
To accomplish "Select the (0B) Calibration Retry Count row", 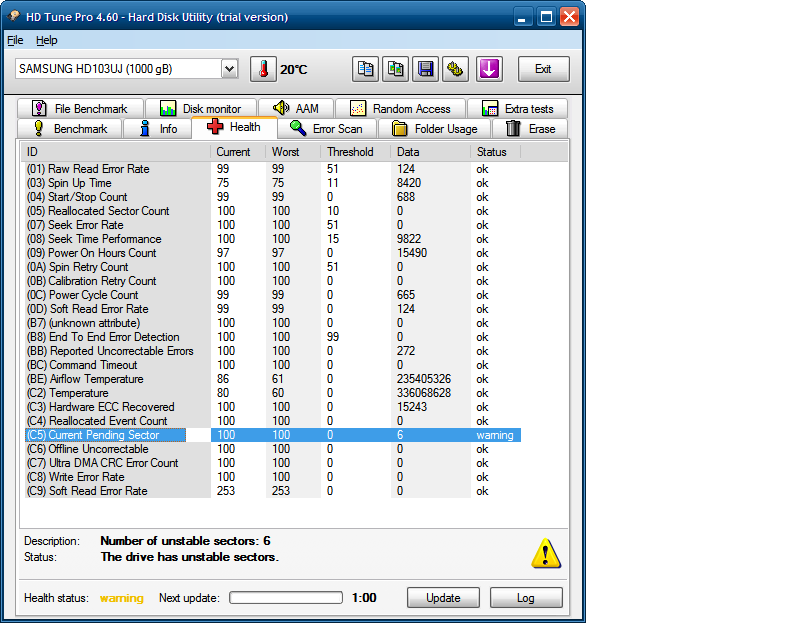I will (271, 281).
